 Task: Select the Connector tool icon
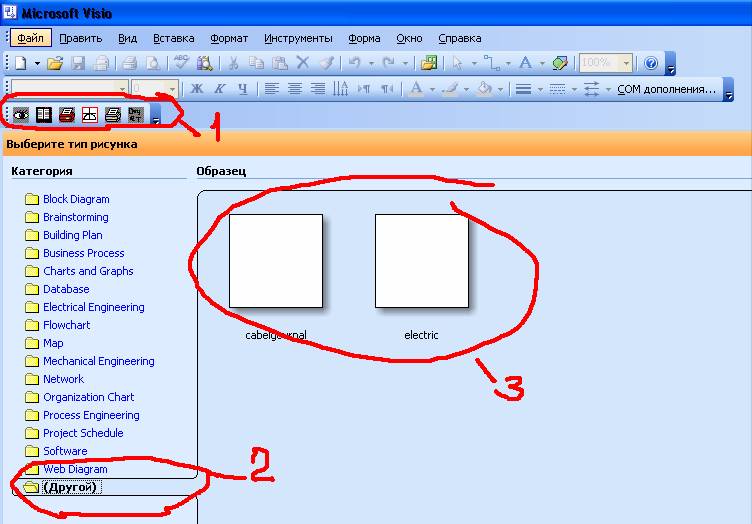(492, 63)
